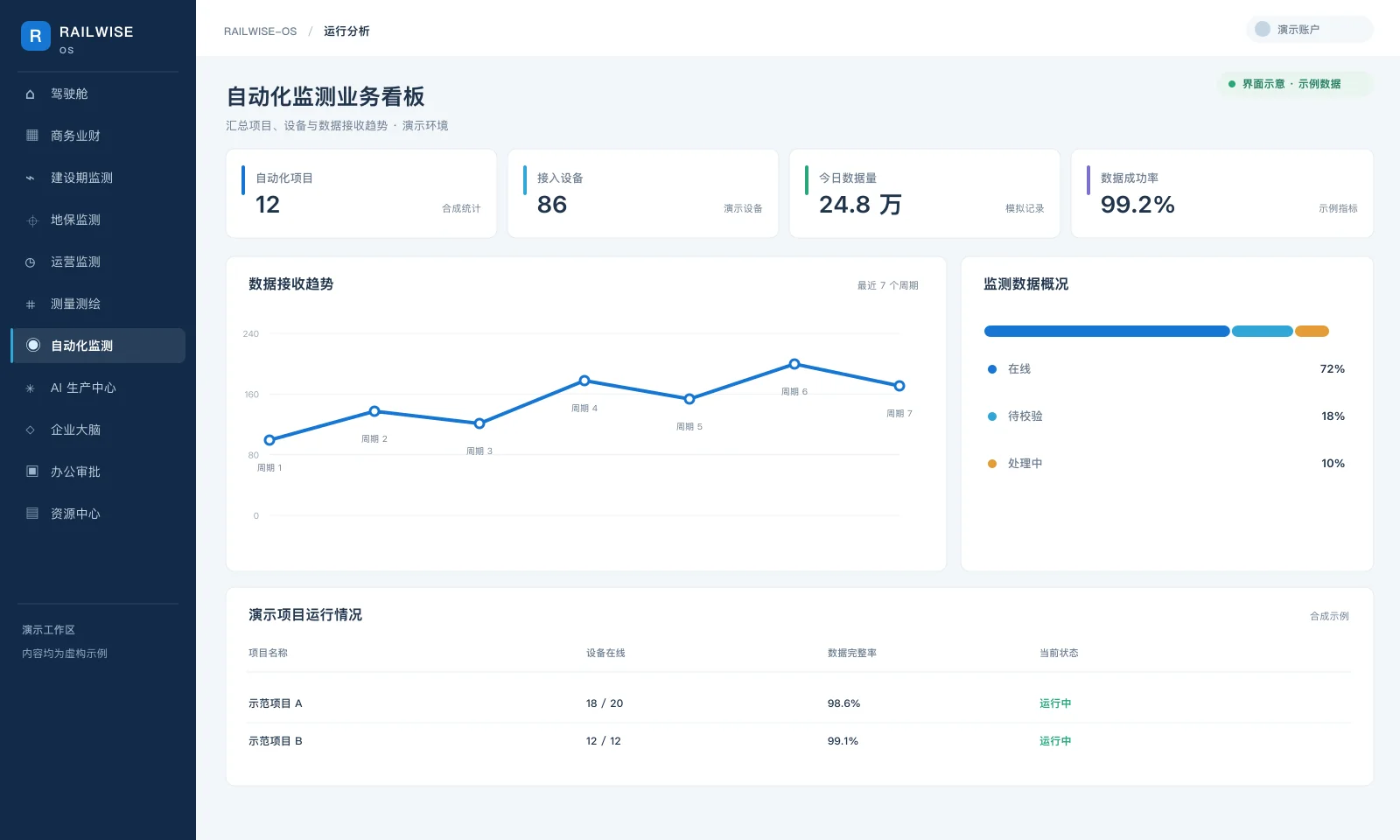Click the RAILWISE logo icon
Screen dimensions: 1400x840
(x=36, y=36)
